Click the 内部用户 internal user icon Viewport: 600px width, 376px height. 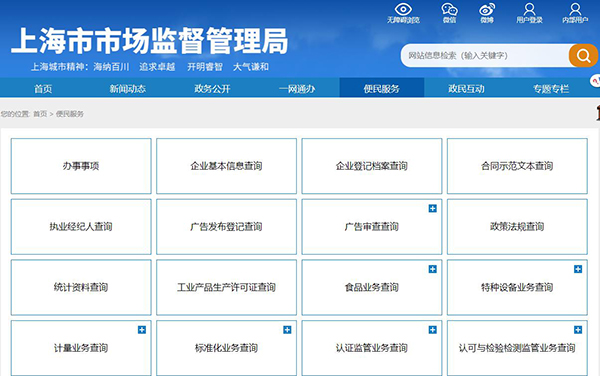coord(575,9)
